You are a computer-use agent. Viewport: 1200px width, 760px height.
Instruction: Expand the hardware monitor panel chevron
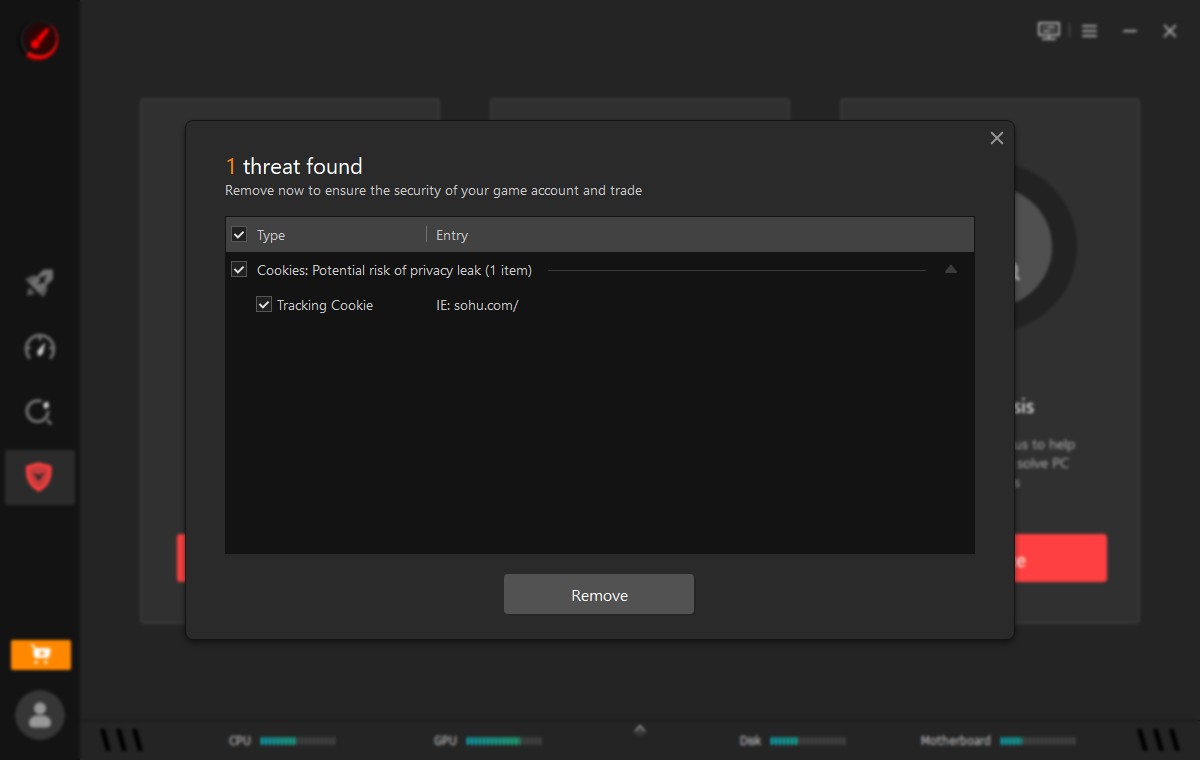640,729
